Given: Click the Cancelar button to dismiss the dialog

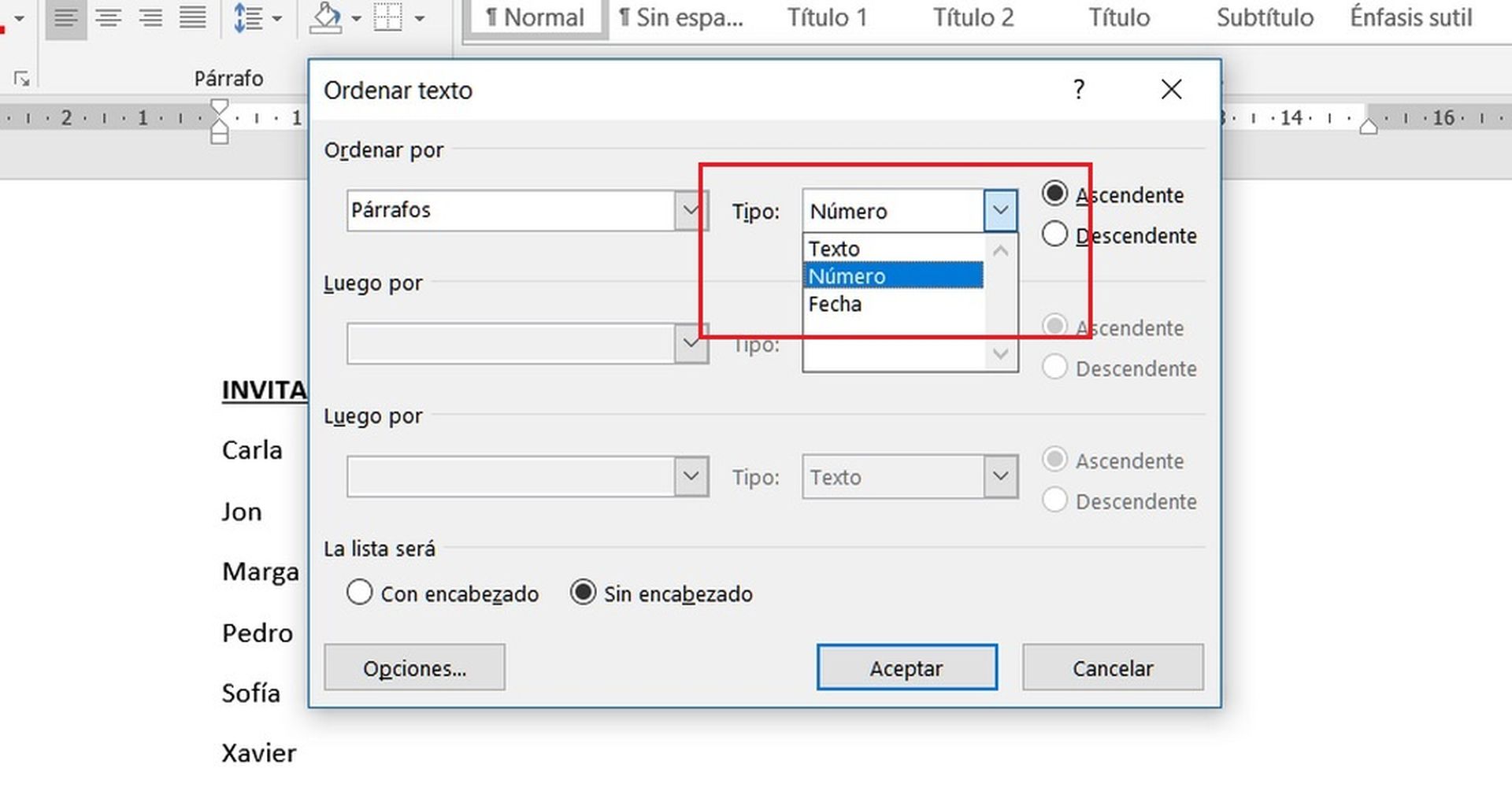Looking at the screenshot, I should (1113, 667).
